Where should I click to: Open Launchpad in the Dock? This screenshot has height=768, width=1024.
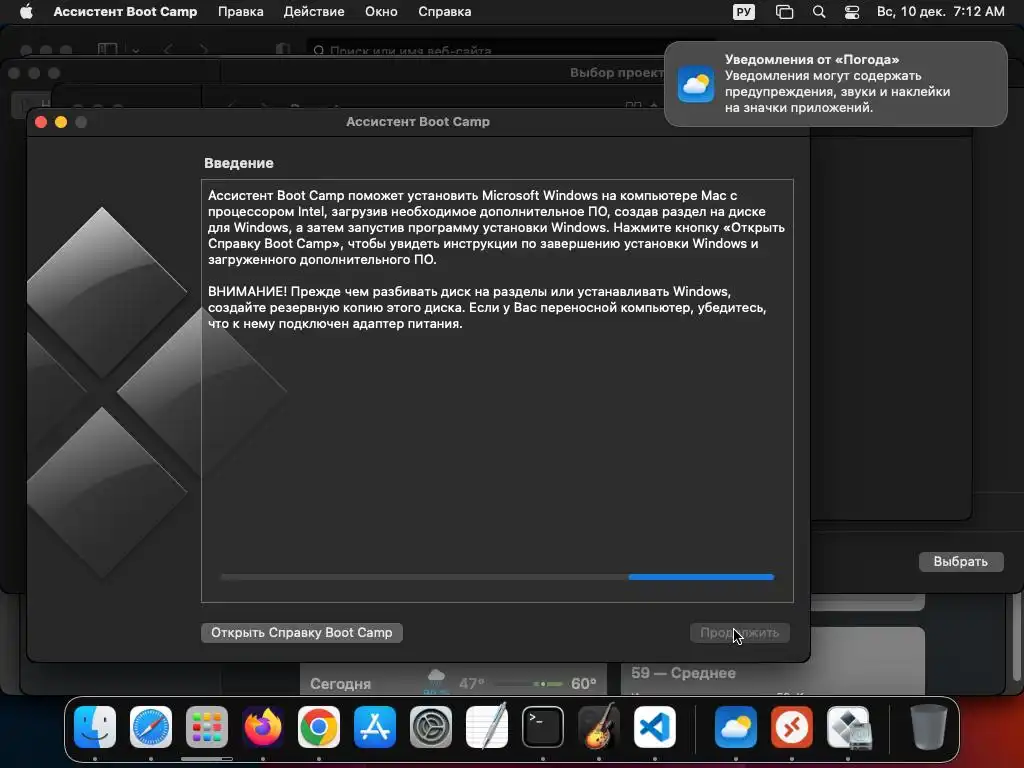click(206, 727)
